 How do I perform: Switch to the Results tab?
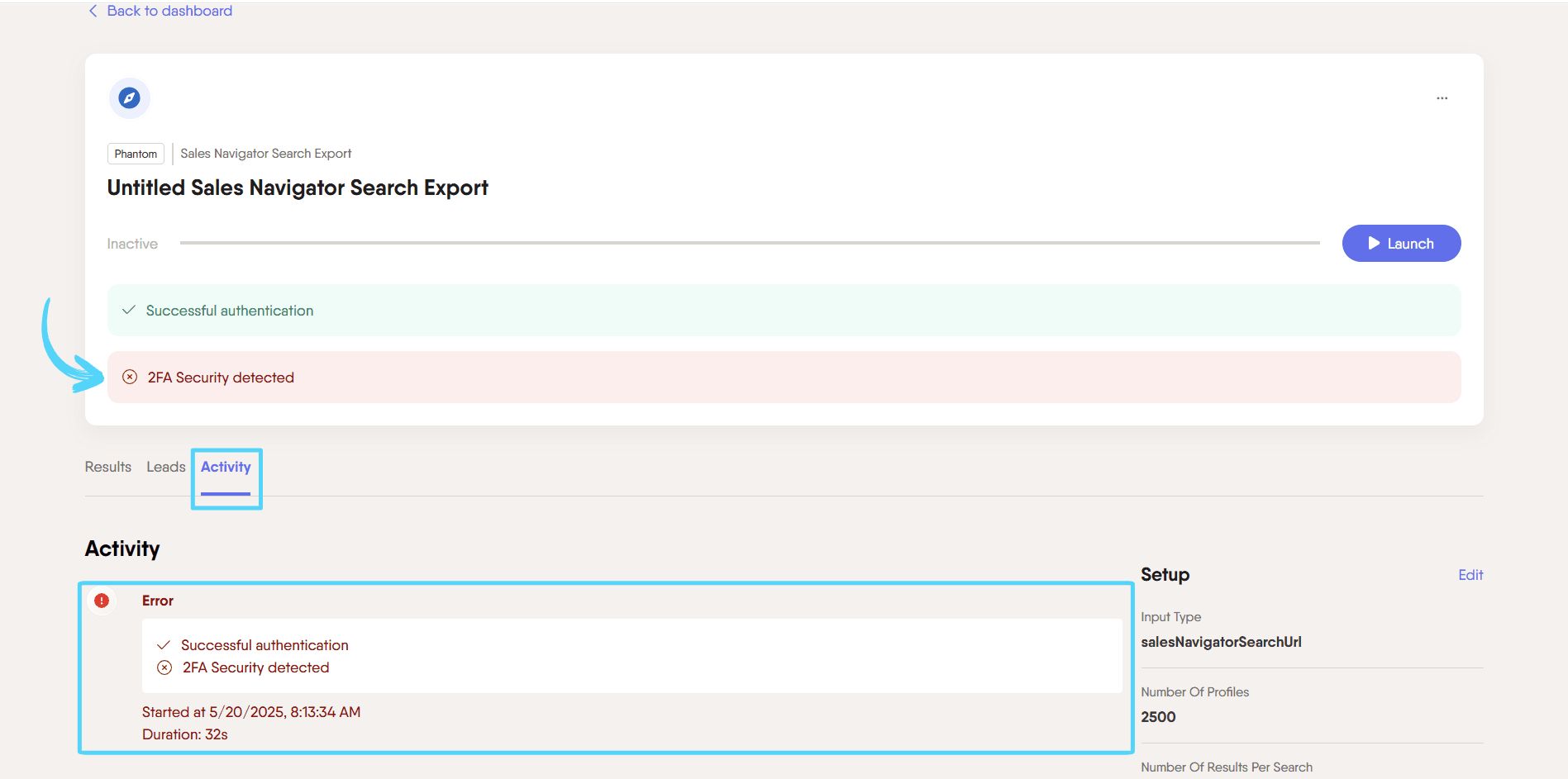[x=108, y=467]
